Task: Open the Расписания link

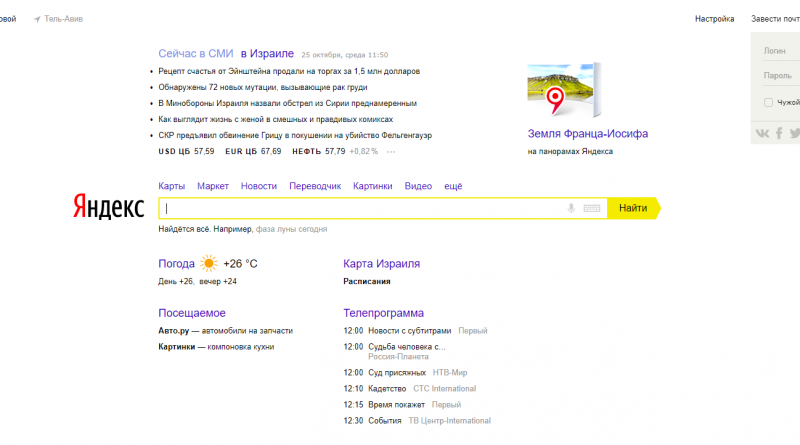Action: (367, 282)
